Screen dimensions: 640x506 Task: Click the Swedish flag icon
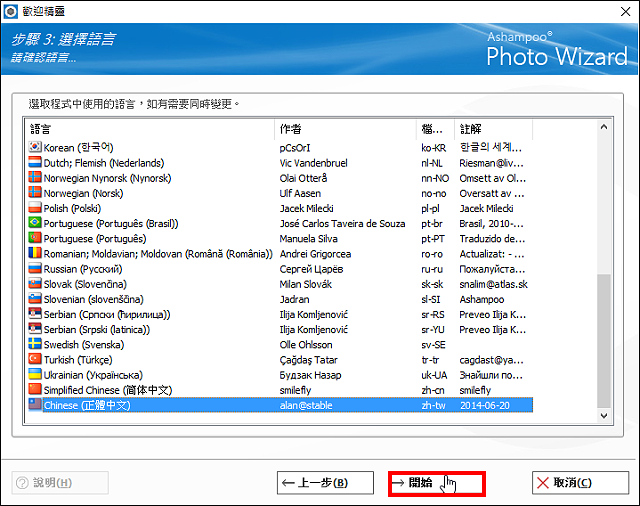tap(35, 343)
